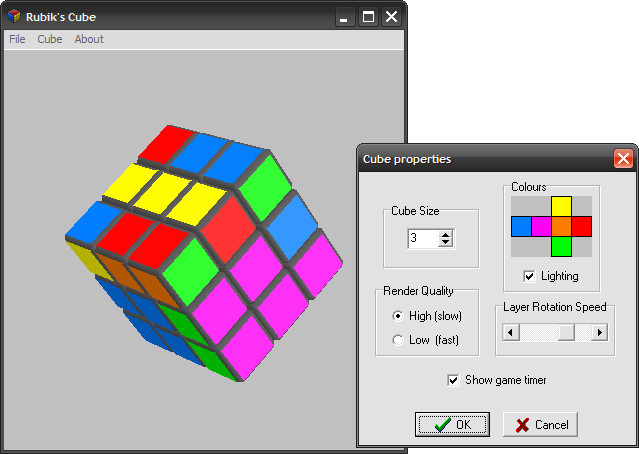Click OK to apply cube properties
The image size is (639, 454).
[452, 424]
